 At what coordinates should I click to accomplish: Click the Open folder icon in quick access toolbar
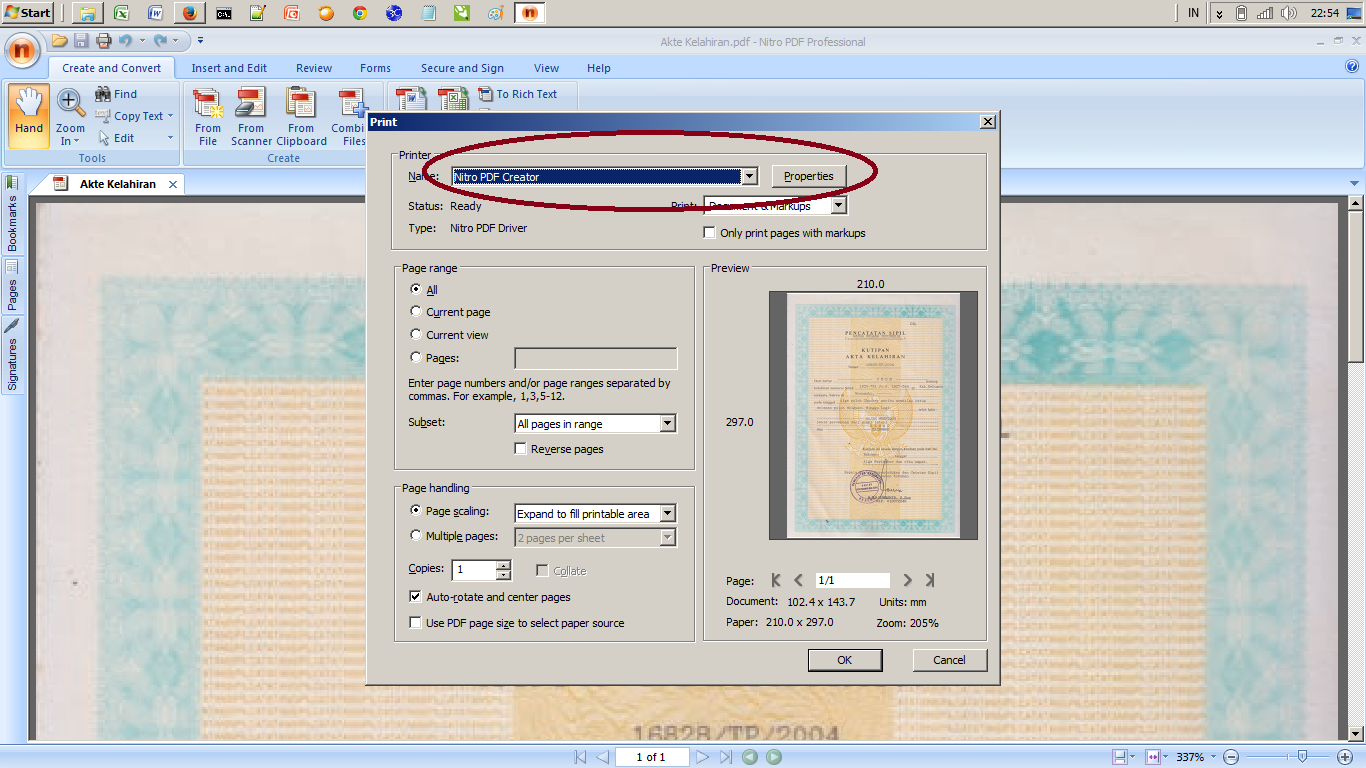[60, 41]
